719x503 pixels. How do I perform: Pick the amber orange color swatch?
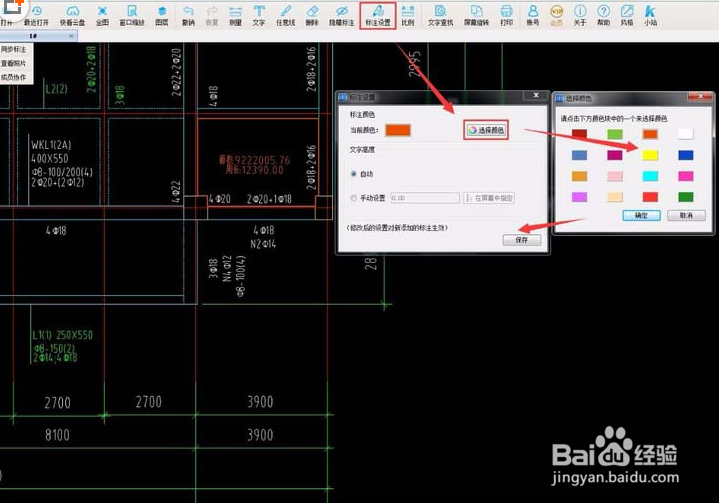(580, 176)
